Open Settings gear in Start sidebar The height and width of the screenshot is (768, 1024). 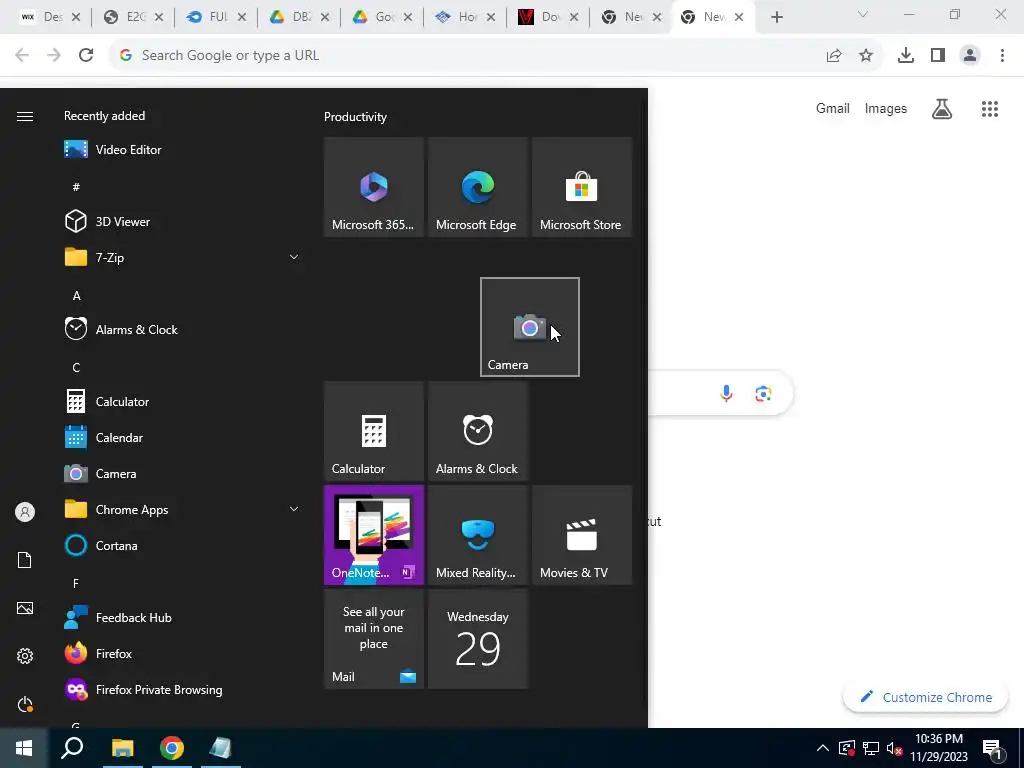point(25,656)
